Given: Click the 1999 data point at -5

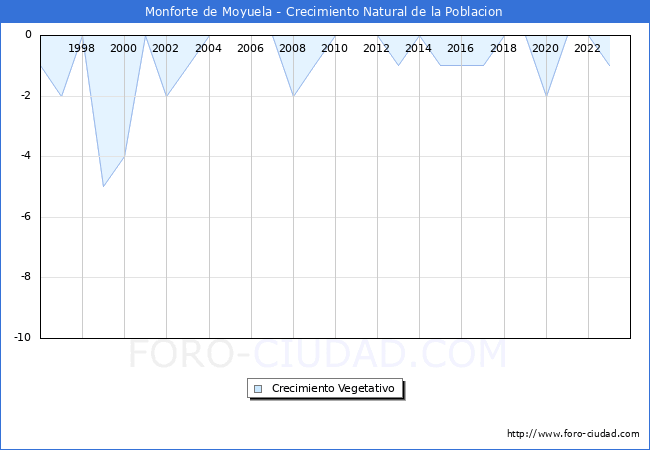Looking at the screenshot, I should pos(103,186).
